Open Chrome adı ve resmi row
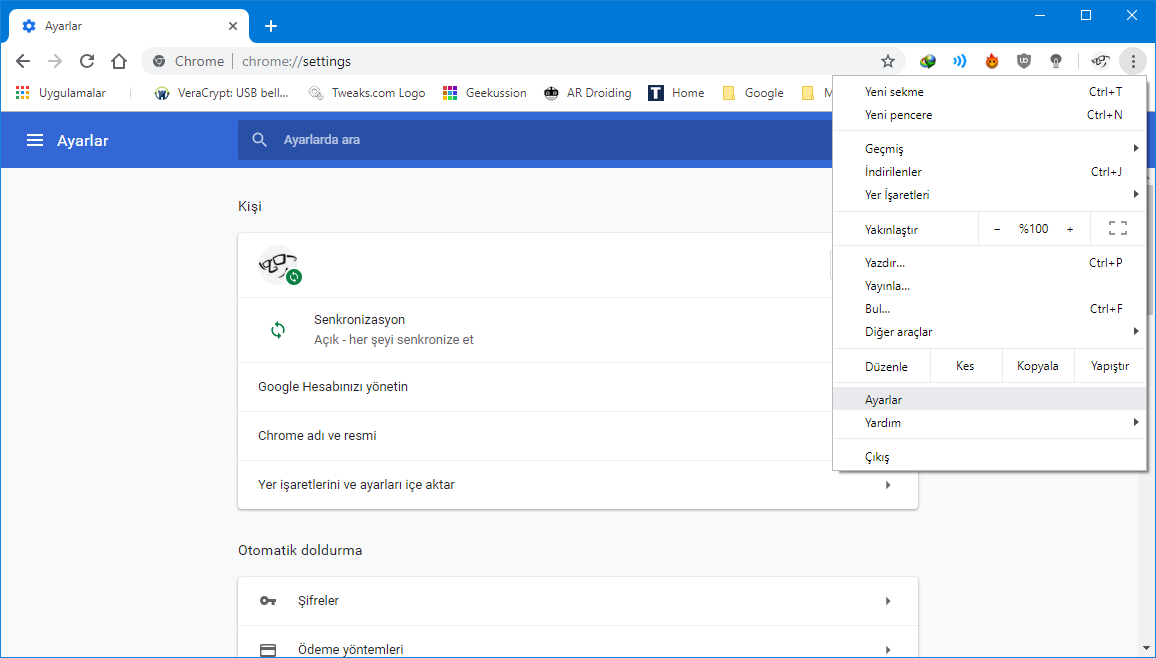Screen dimensions: 1156x658 tap(536, 435)
